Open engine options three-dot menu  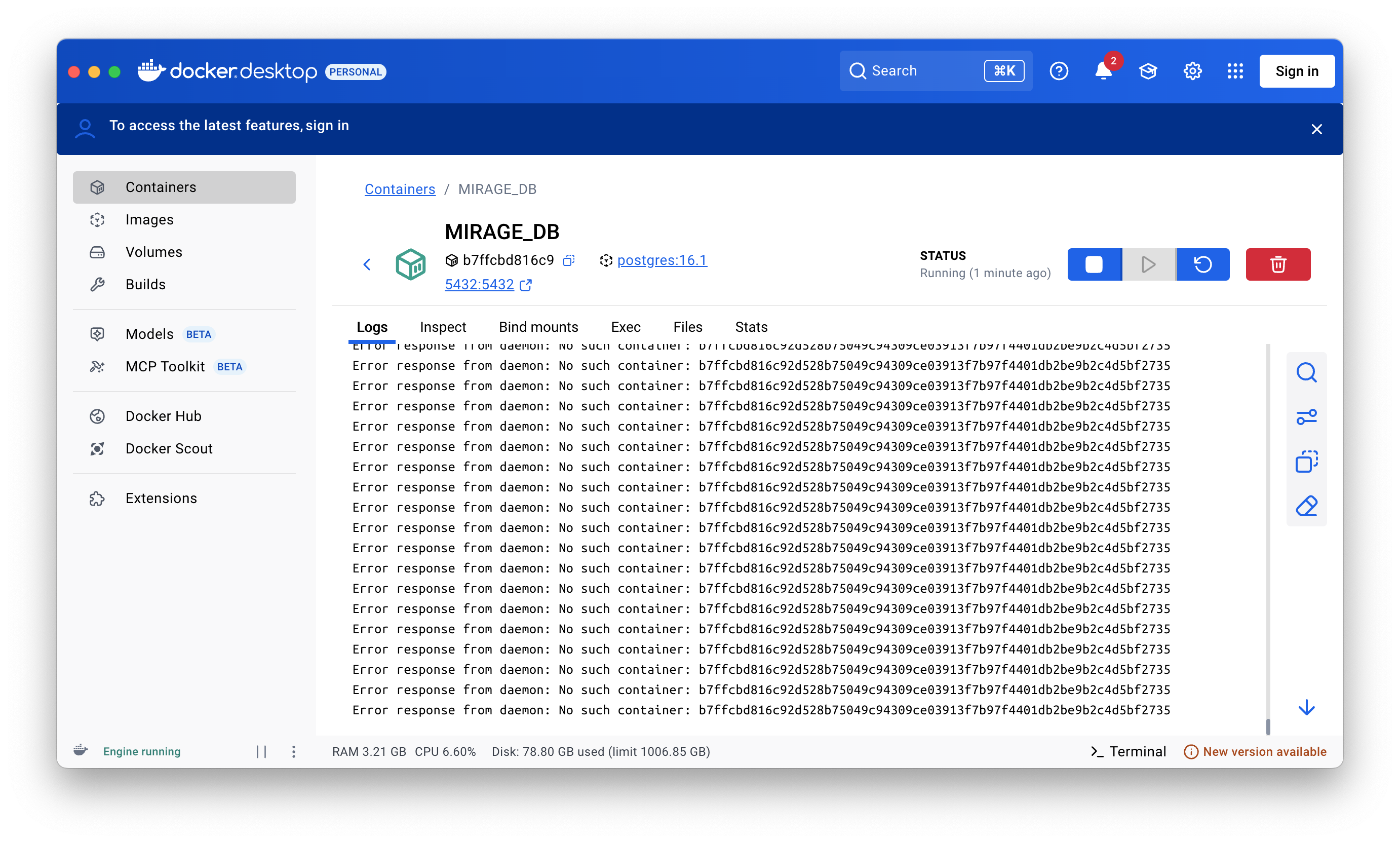click(294, 751)
